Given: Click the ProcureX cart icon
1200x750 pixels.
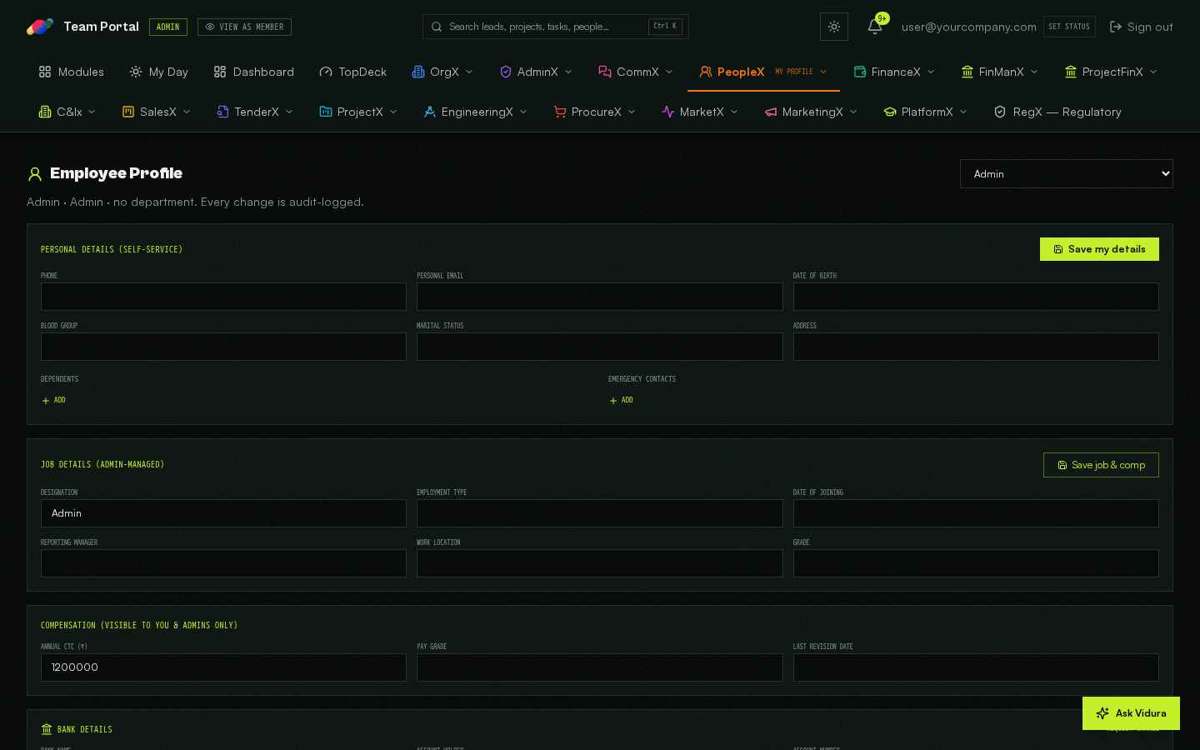Looking at the screenshot, I should point(560,112).
